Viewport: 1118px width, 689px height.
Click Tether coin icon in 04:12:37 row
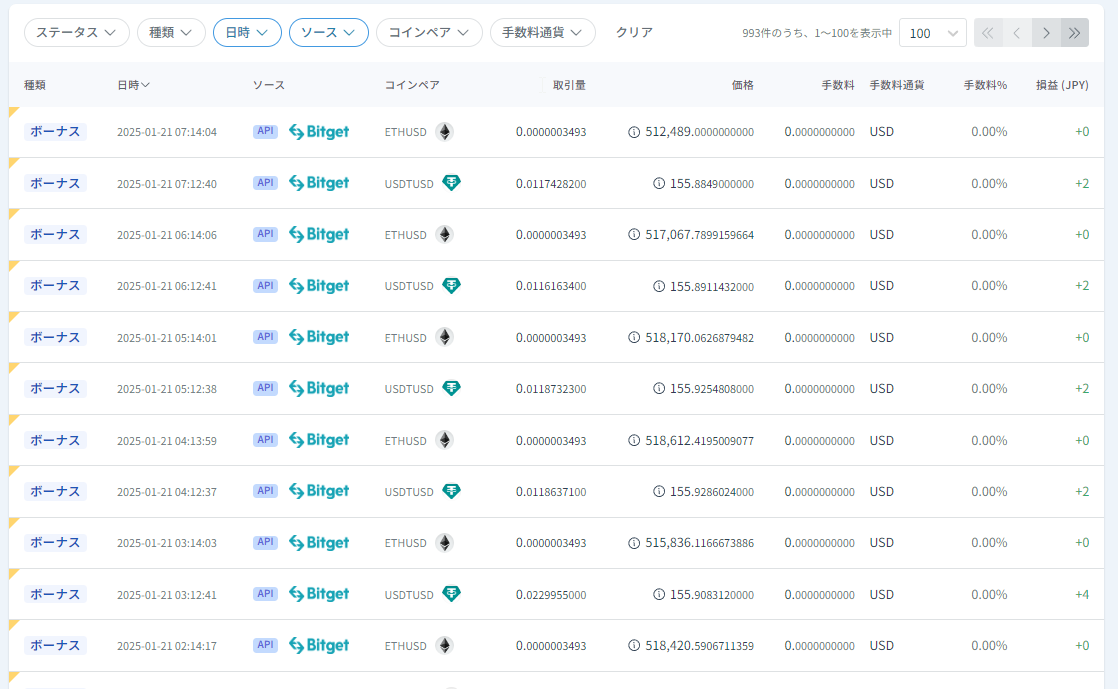click(451, 491)
